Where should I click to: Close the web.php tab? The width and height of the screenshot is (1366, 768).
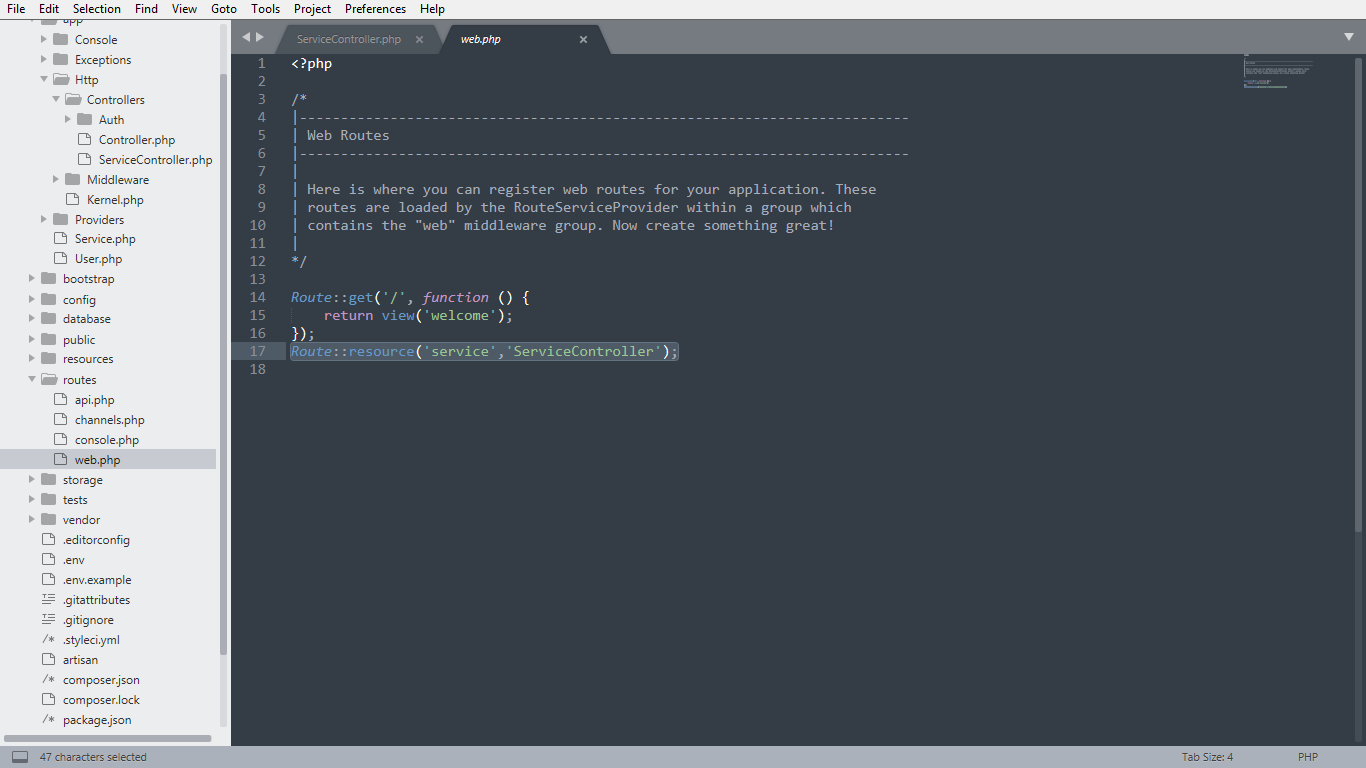point(583,40)
